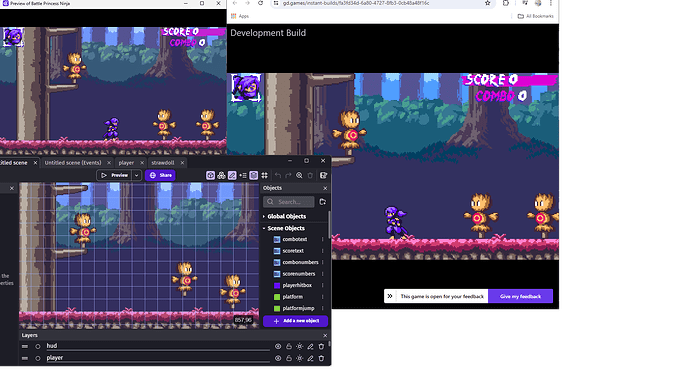The width and height of the screenshot is (690, 388).
Task: Open lighting effects for player layer
Action: point(300,358)
